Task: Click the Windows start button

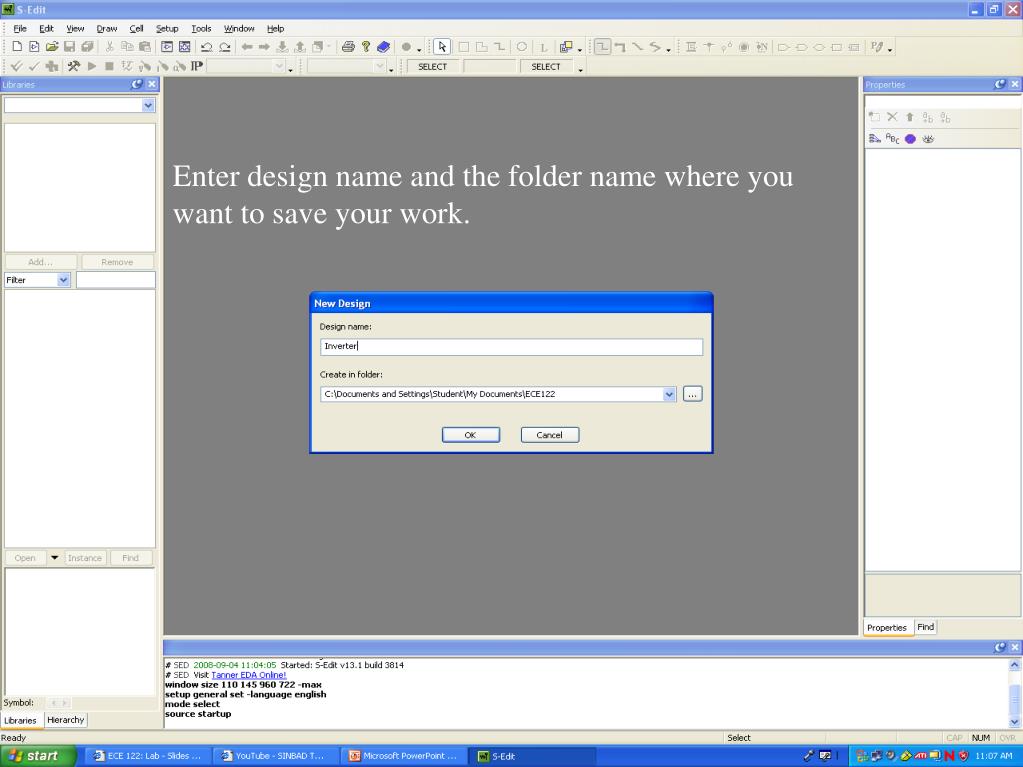Action: click(x=38, y=756)
